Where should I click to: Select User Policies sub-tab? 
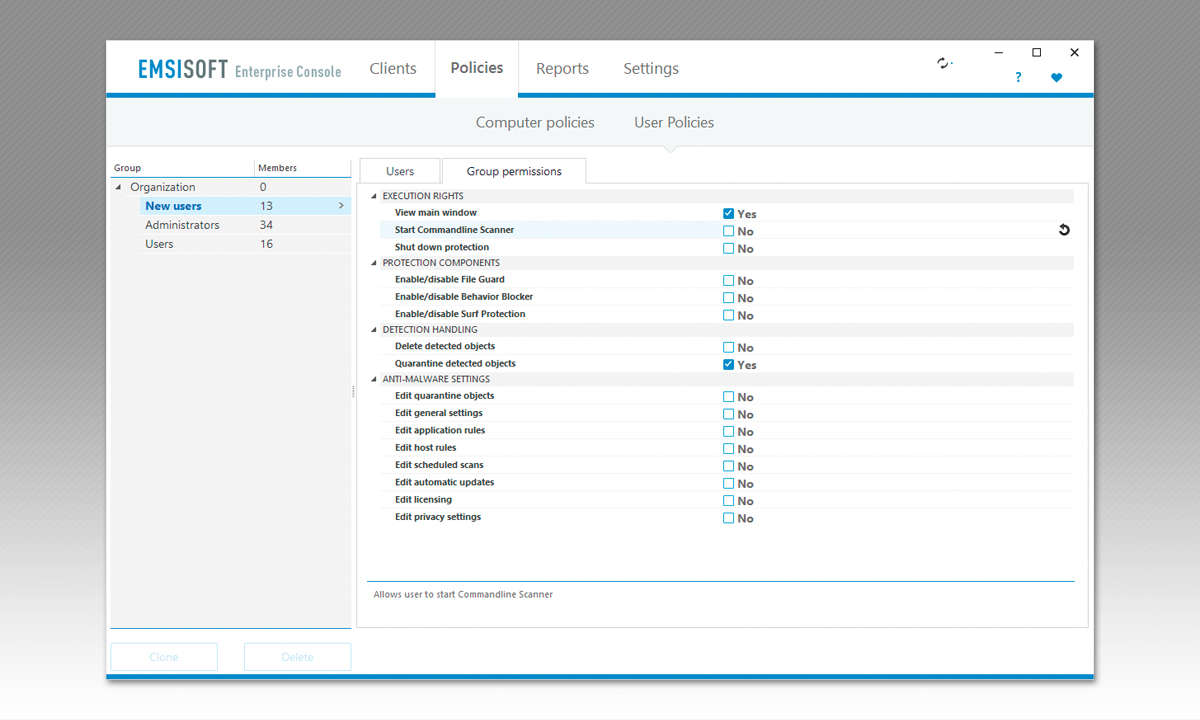[674, 122]
